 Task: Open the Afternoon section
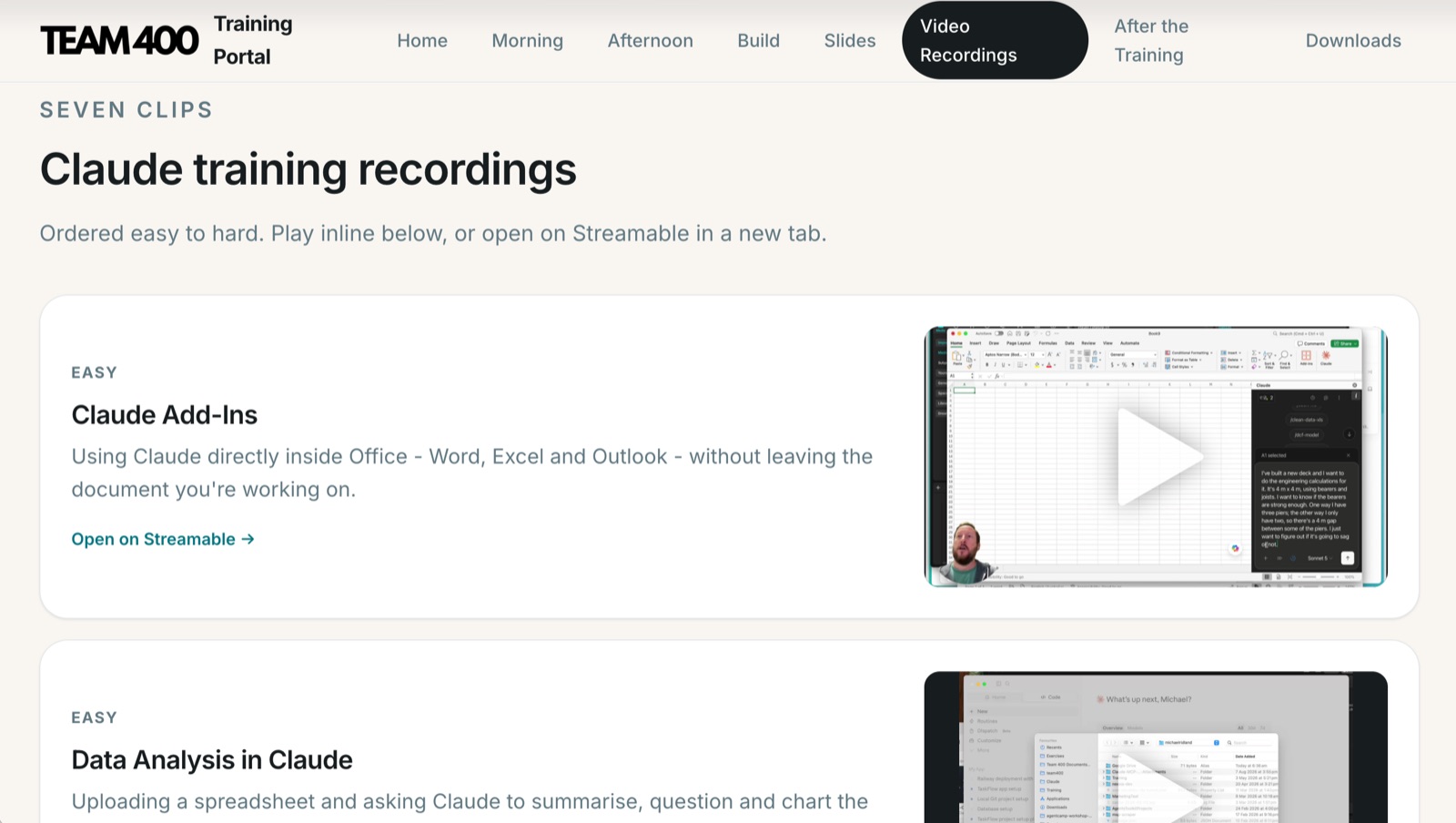(651, 40)
